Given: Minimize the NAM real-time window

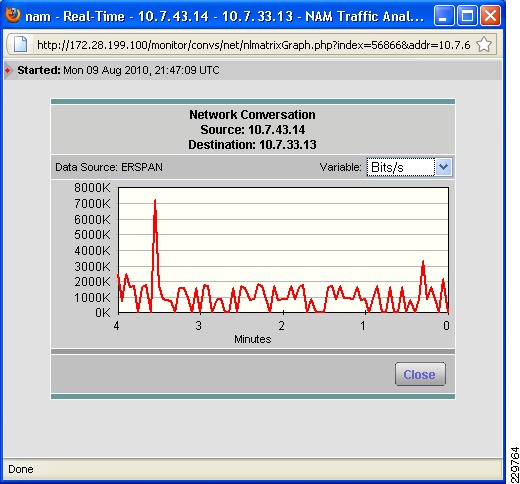Looking at the screenshot, I should click(x=444, y=16).
